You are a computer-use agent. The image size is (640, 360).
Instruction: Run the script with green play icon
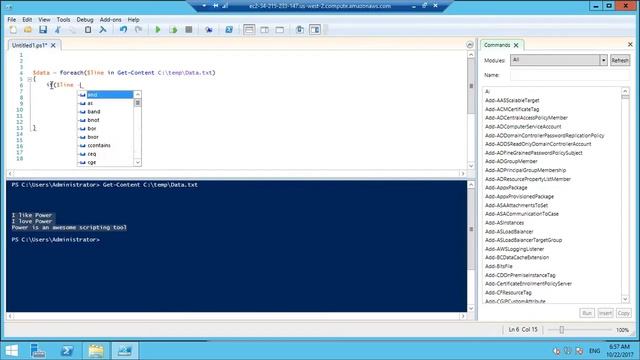[158, 29]
